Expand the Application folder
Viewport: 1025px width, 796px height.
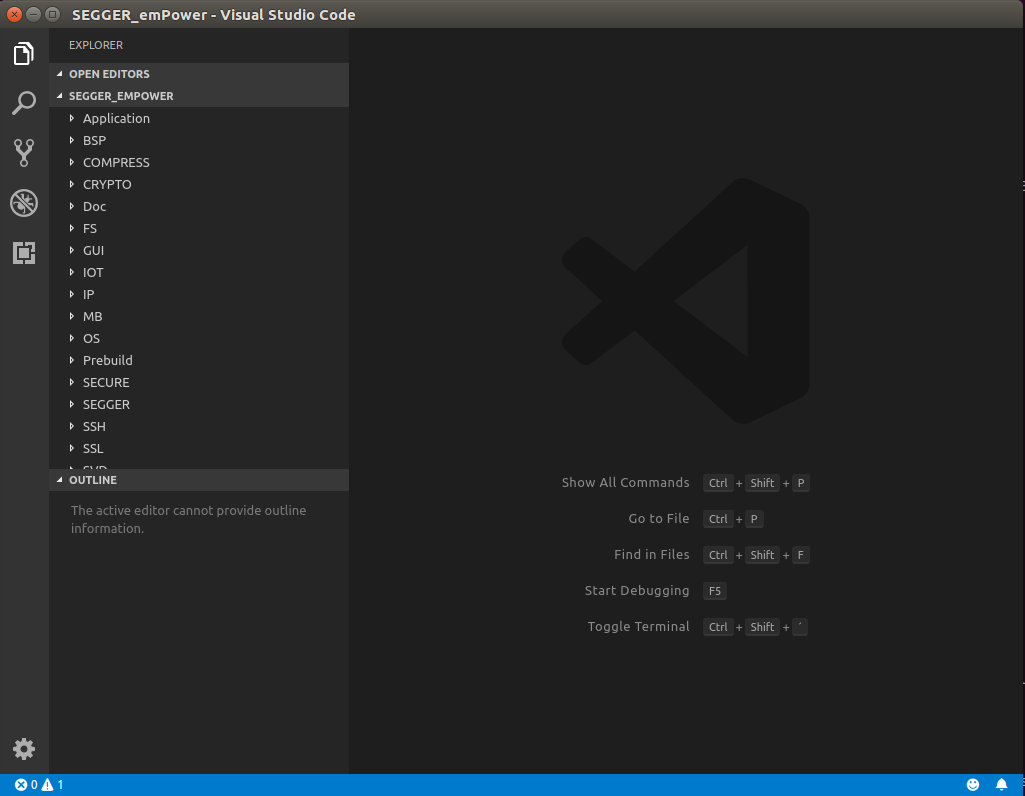[x=116, y=118]
